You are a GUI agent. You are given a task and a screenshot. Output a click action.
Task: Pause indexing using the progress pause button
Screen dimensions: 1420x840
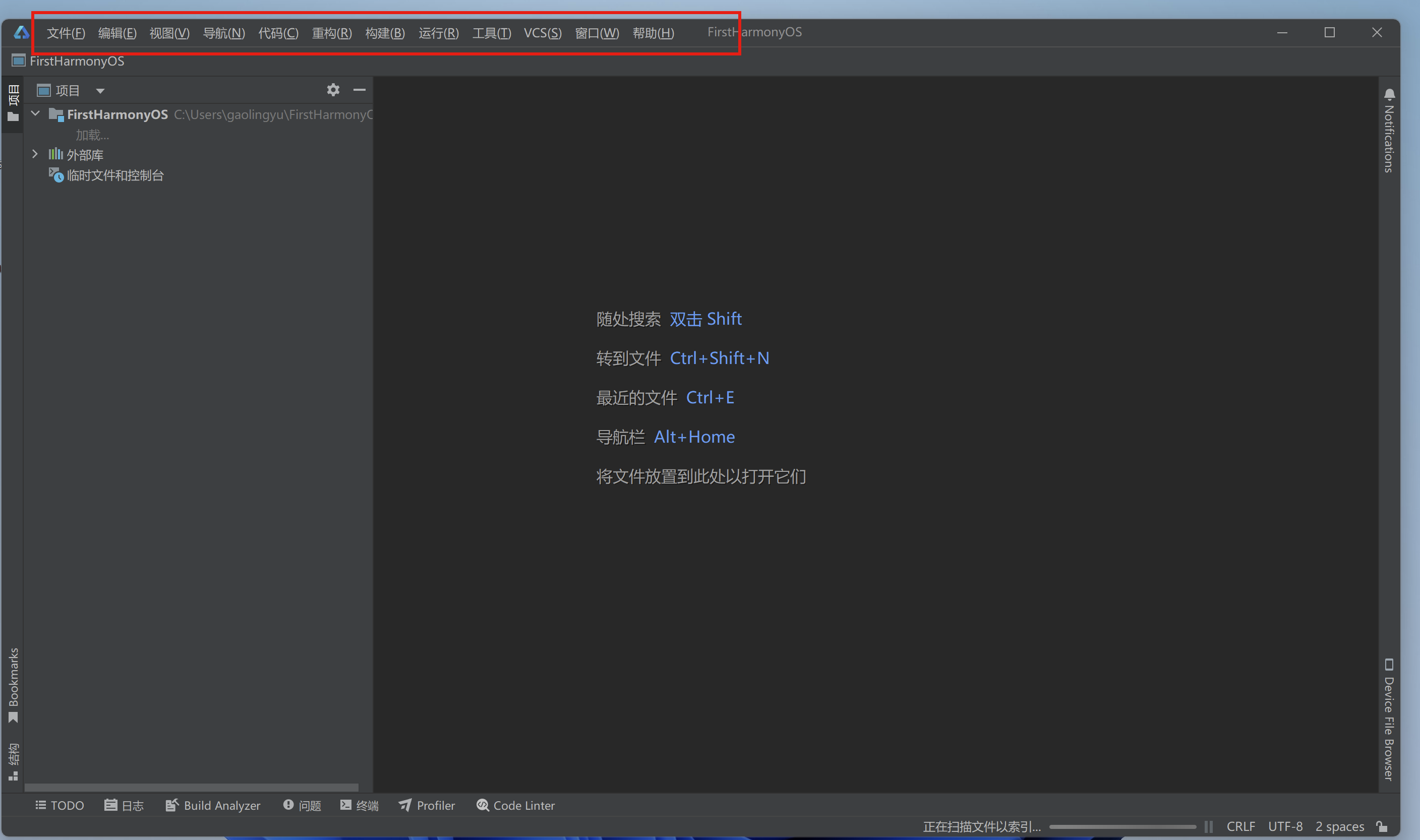pos(1208,826)
